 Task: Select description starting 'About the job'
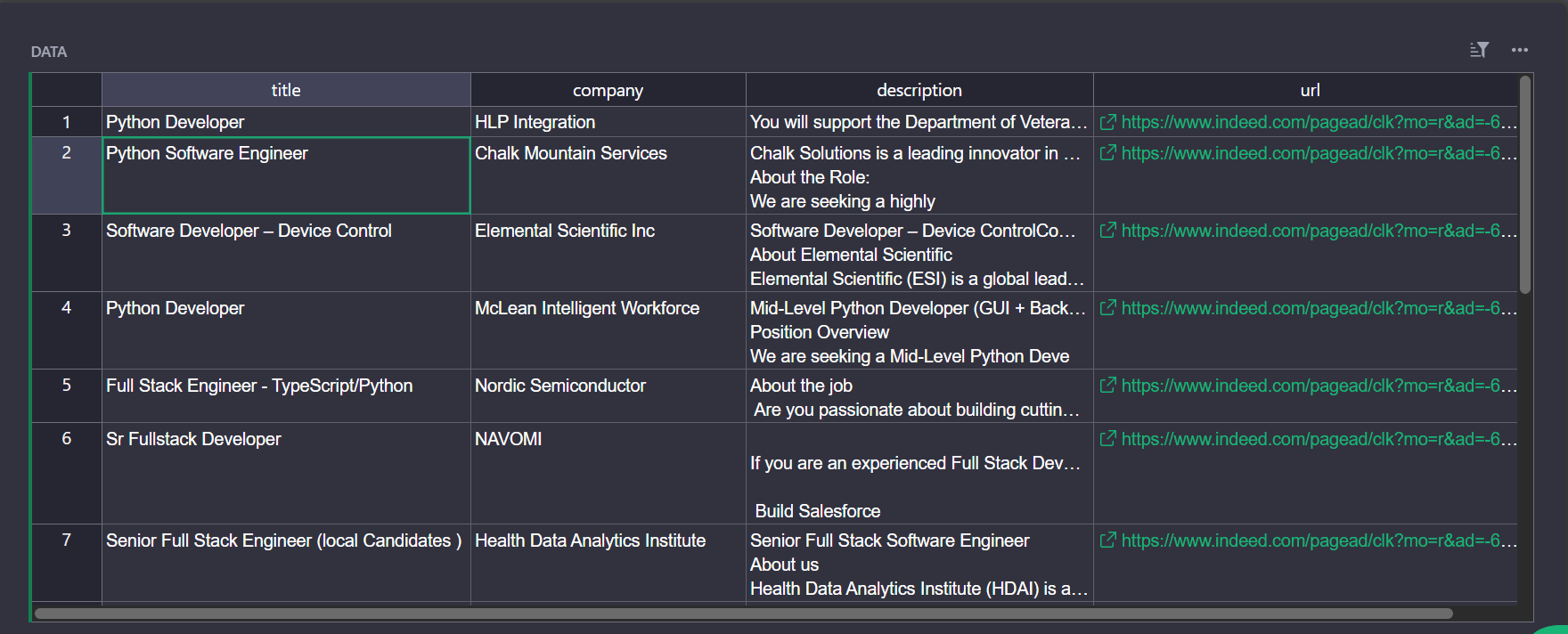[919, 395]
